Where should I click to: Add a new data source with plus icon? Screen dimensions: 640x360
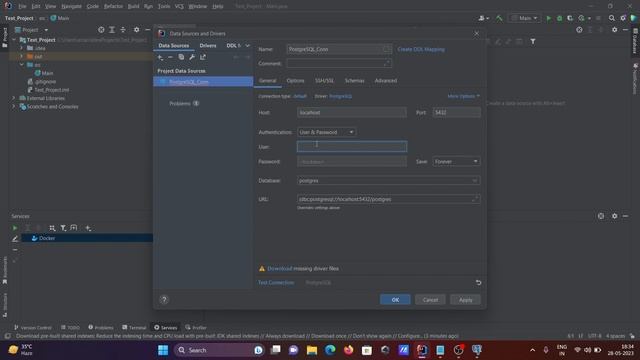coord(160,57)
